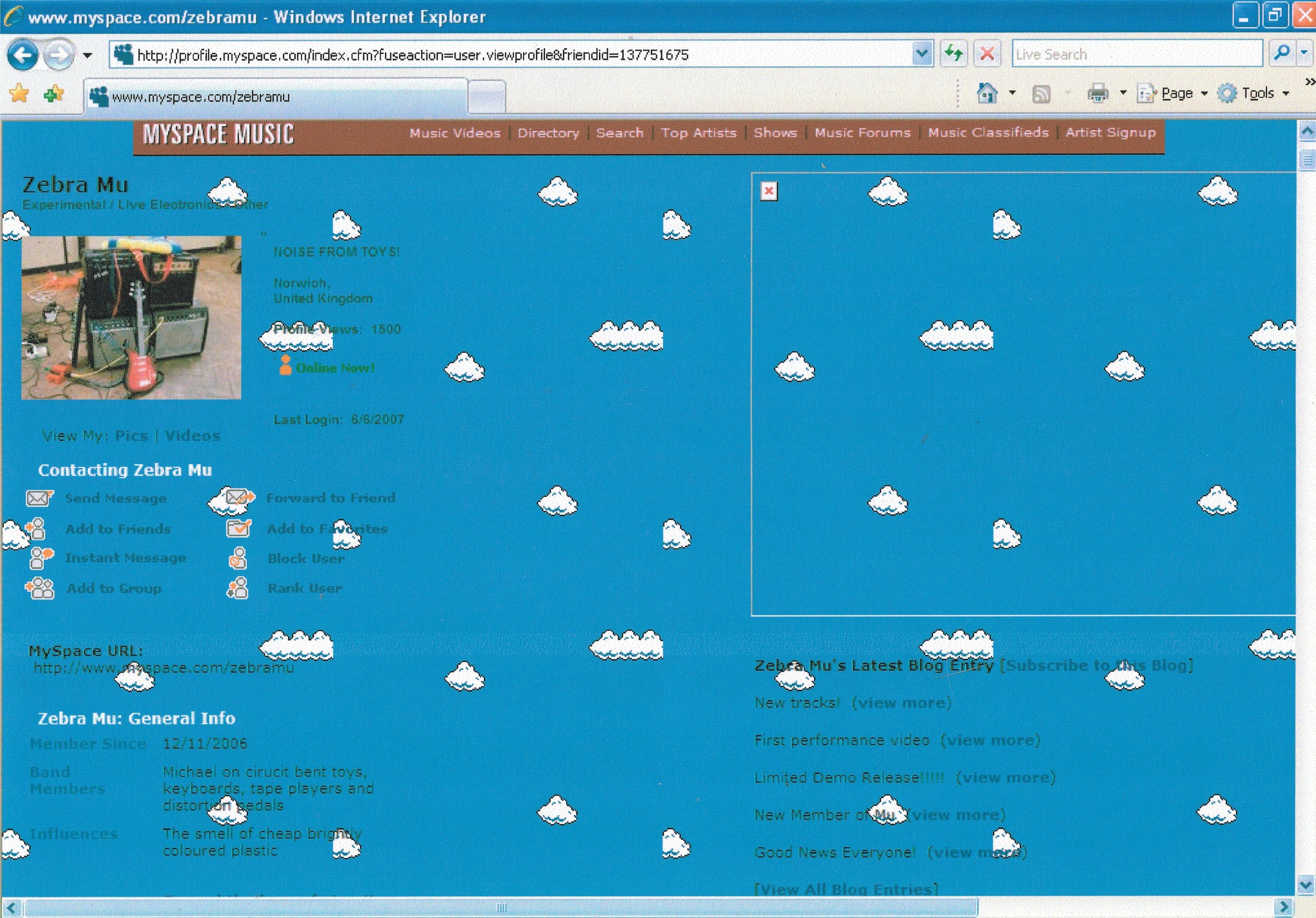Click the MySpace Music logo
1316x918 pixels.
(x=218, y=134)
